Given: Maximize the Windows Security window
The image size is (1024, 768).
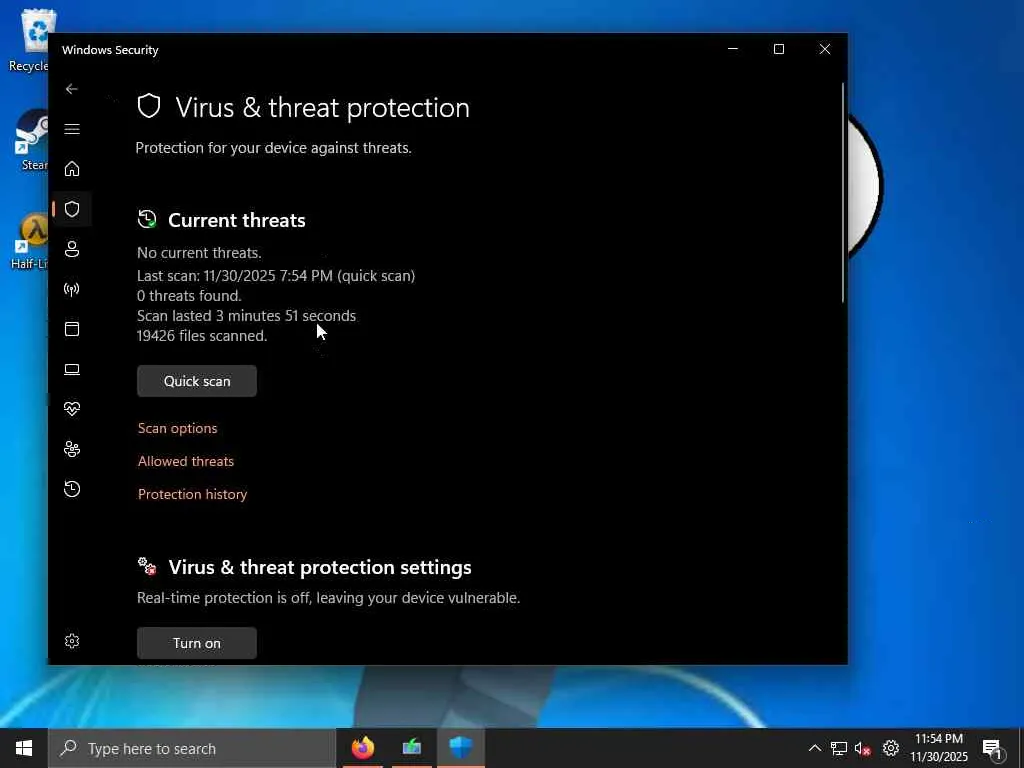Looking at the screenshot, I should (x=778, y=49).
